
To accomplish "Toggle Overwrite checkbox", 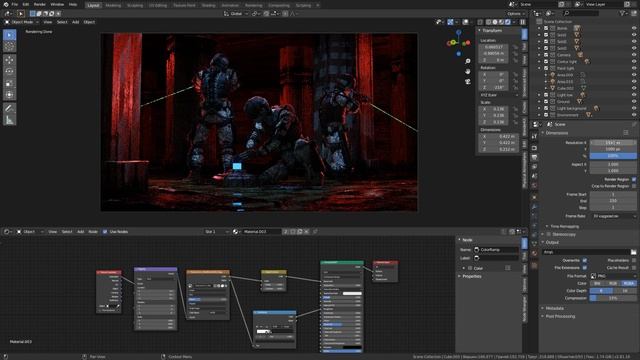I will click(584, 260).
